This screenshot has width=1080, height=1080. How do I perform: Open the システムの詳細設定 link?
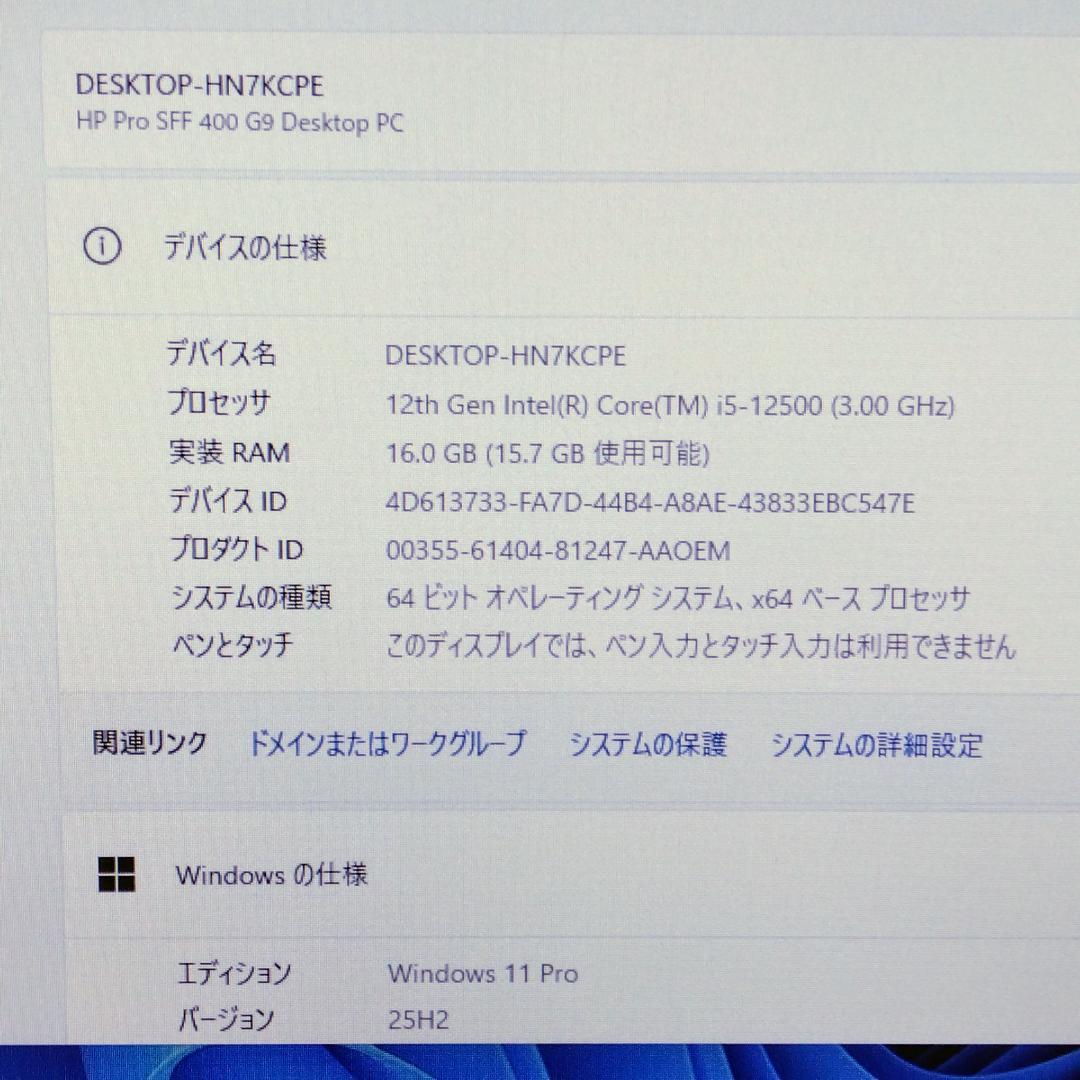[877, 745]
